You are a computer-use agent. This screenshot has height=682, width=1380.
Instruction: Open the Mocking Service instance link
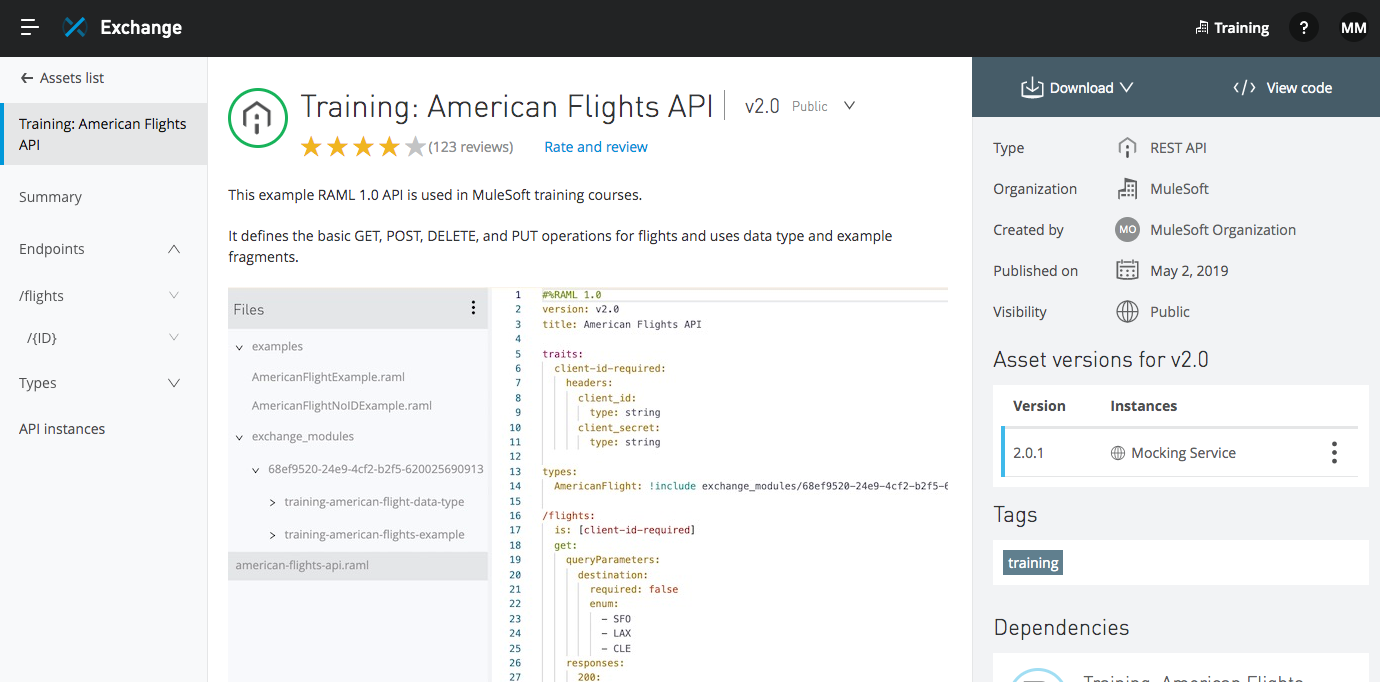point(1183,453)
